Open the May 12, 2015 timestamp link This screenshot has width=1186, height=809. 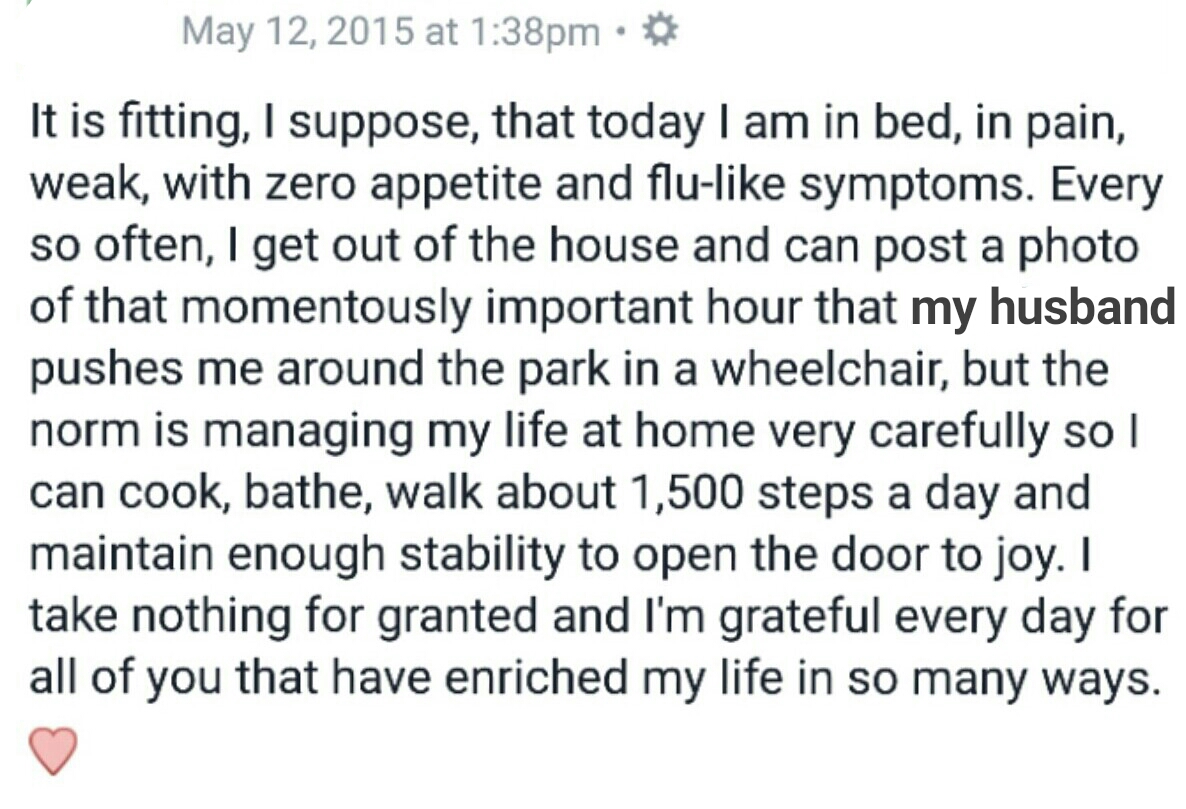pos(390,33)
